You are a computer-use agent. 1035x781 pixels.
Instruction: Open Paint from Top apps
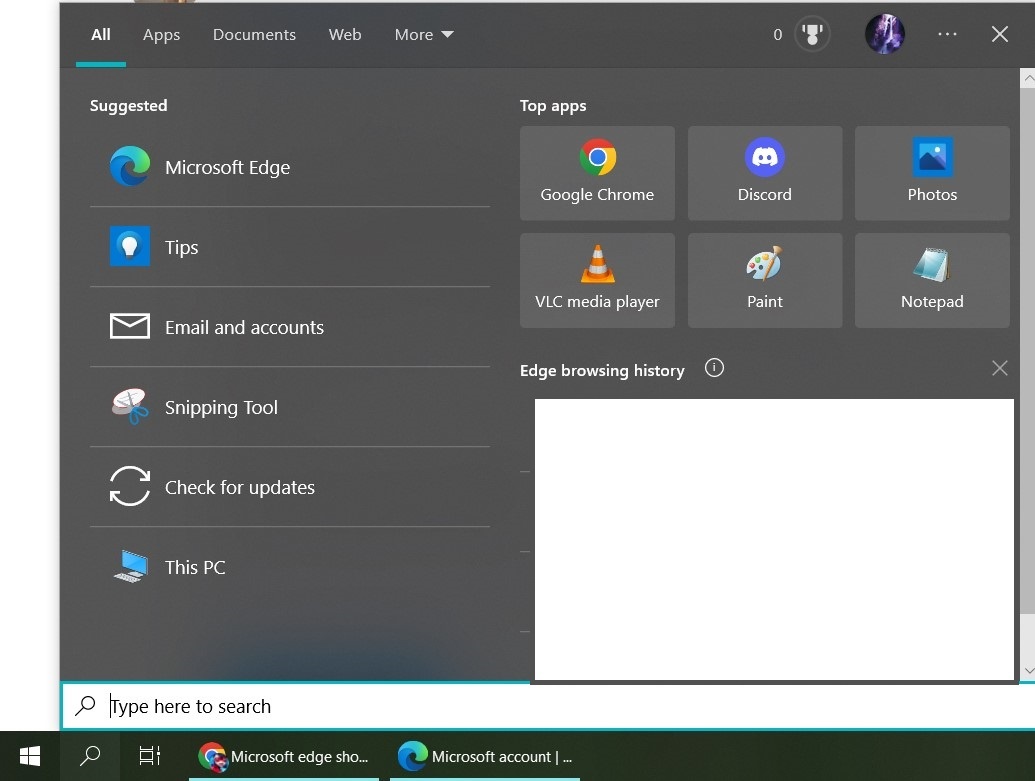(764, 280)
